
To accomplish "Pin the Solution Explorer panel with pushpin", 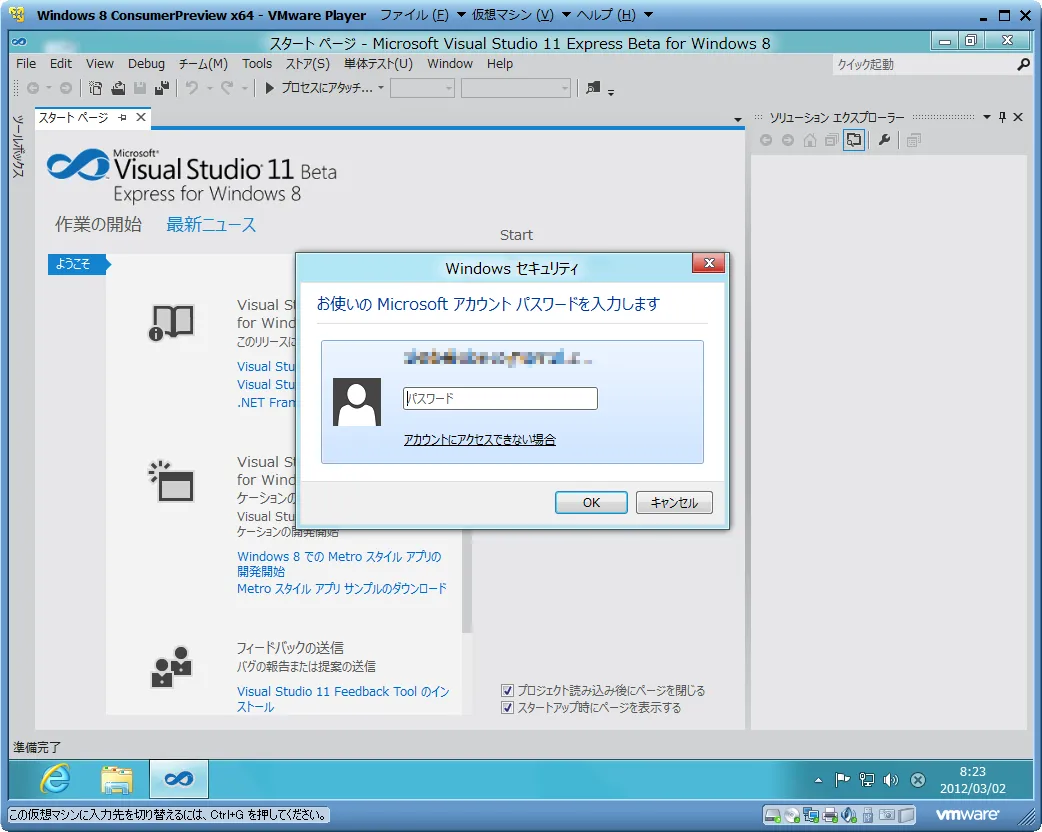I will pyautogui.click(x=1003, y=117).
